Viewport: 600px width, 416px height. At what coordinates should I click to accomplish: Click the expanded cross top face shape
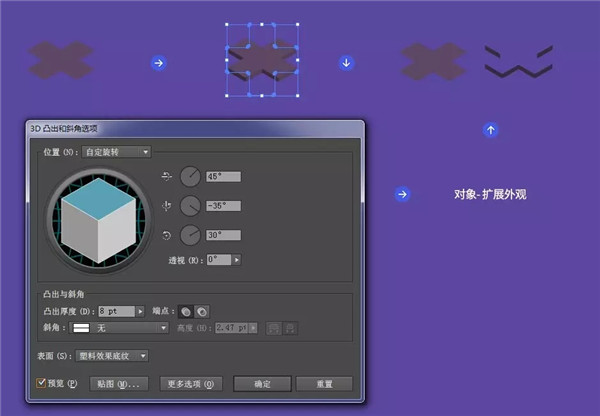pyautogui.click(x=433, y=61)
